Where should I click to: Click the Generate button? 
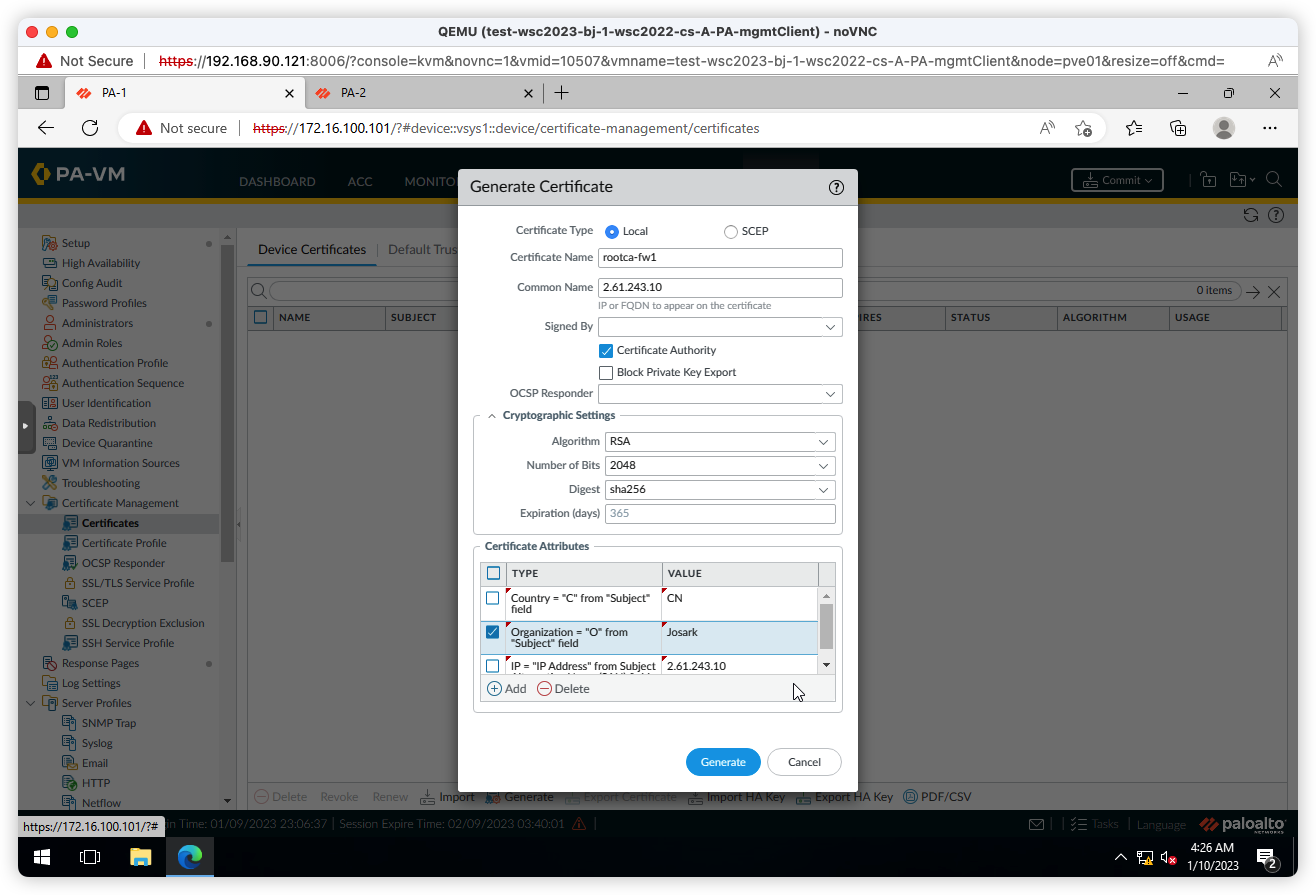tap(723, 762)
